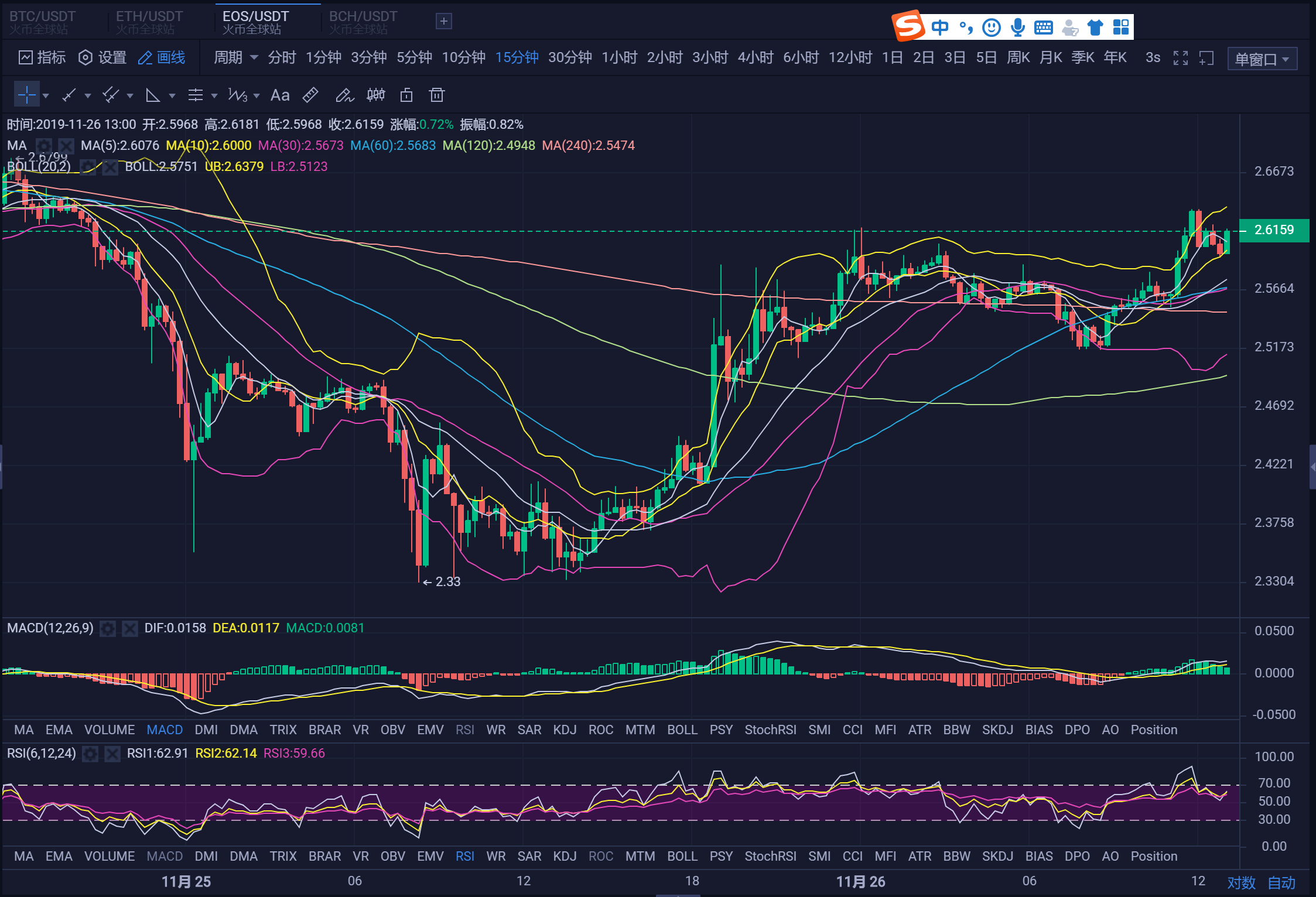Select the crosshair cursor tool
Image resolution: width=1316 pixels, height=897 pixels.
click(26, 95)
